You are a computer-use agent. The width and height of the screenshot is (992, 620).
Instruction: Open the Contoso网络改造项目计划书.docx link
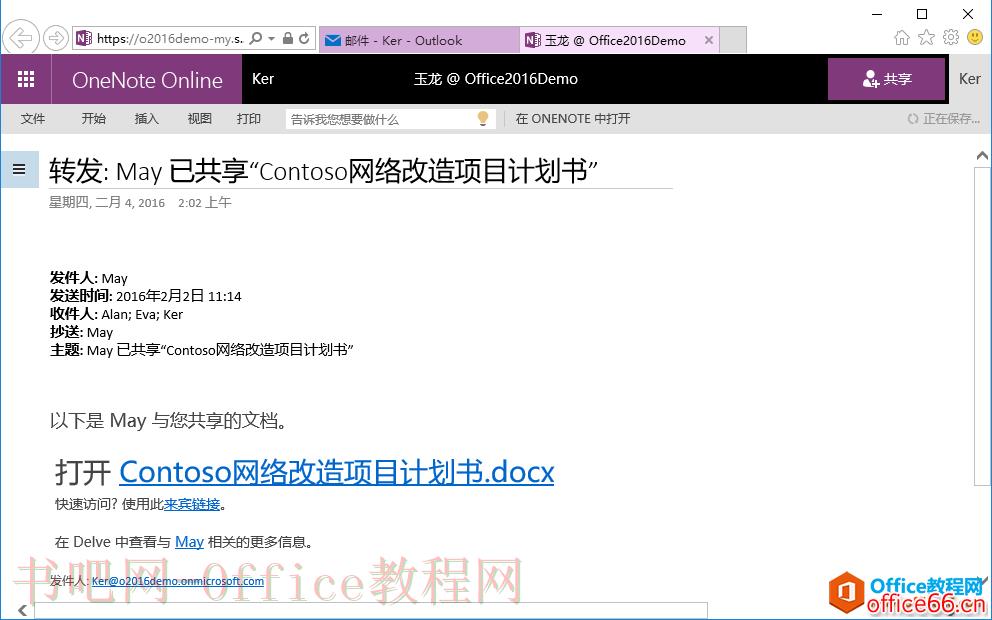(337, 472)
